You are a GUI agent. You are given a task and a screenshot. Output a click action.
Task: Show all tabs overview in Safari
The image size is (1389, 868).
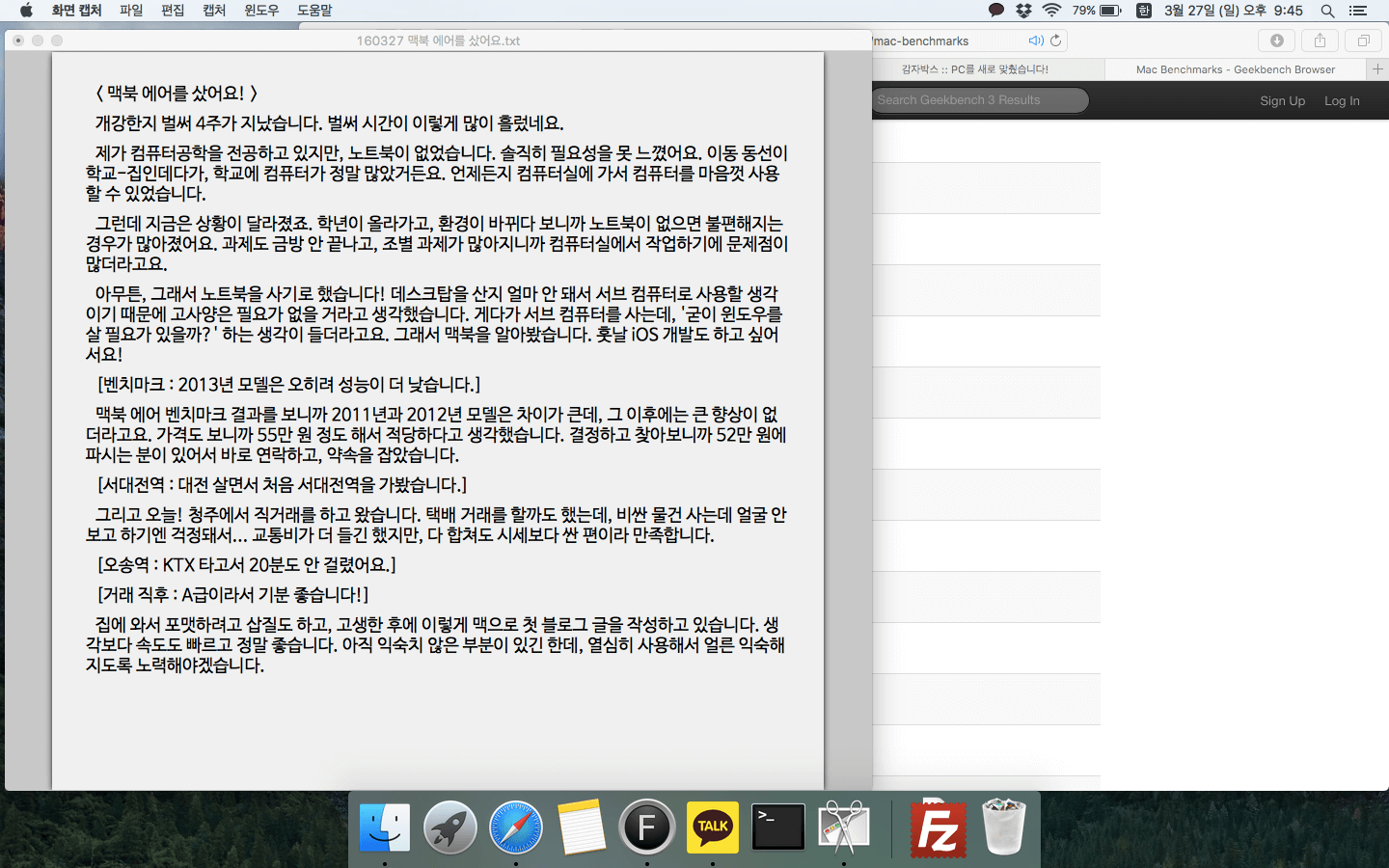1363,41
